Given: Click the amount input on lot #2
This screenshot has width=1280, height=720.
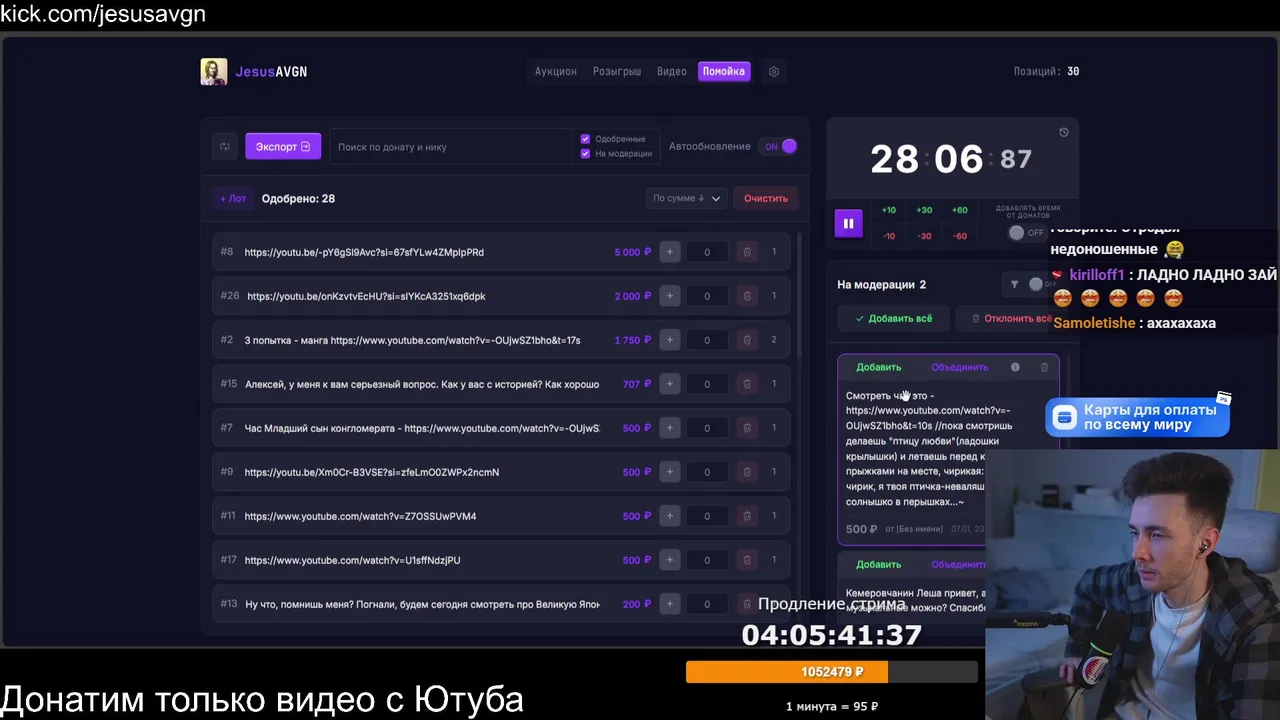Looking at the screenshot, I should [x=707, y=340].
